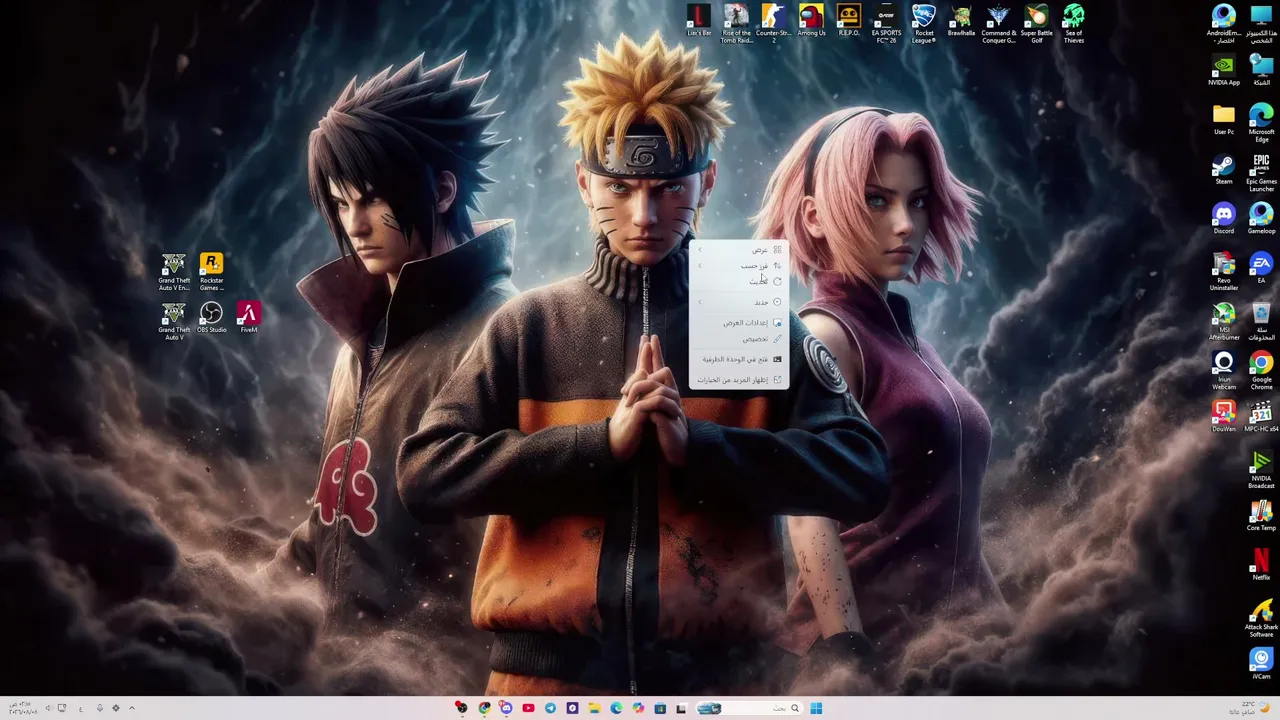The width and height of the screenshot is (1280, 720).
Task: Open Telegram from the taskbar
Action: 550,708
